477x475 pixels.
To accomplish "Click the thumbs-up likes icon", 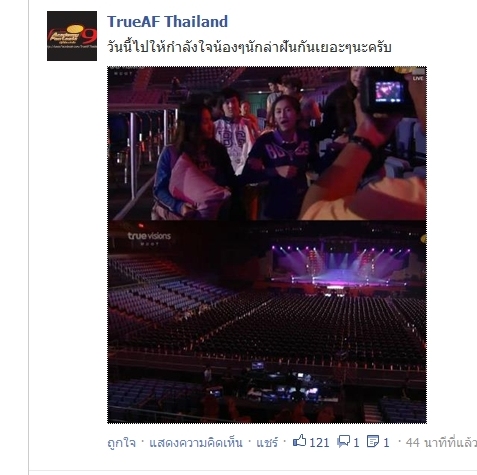I will (x=299, y=441).
